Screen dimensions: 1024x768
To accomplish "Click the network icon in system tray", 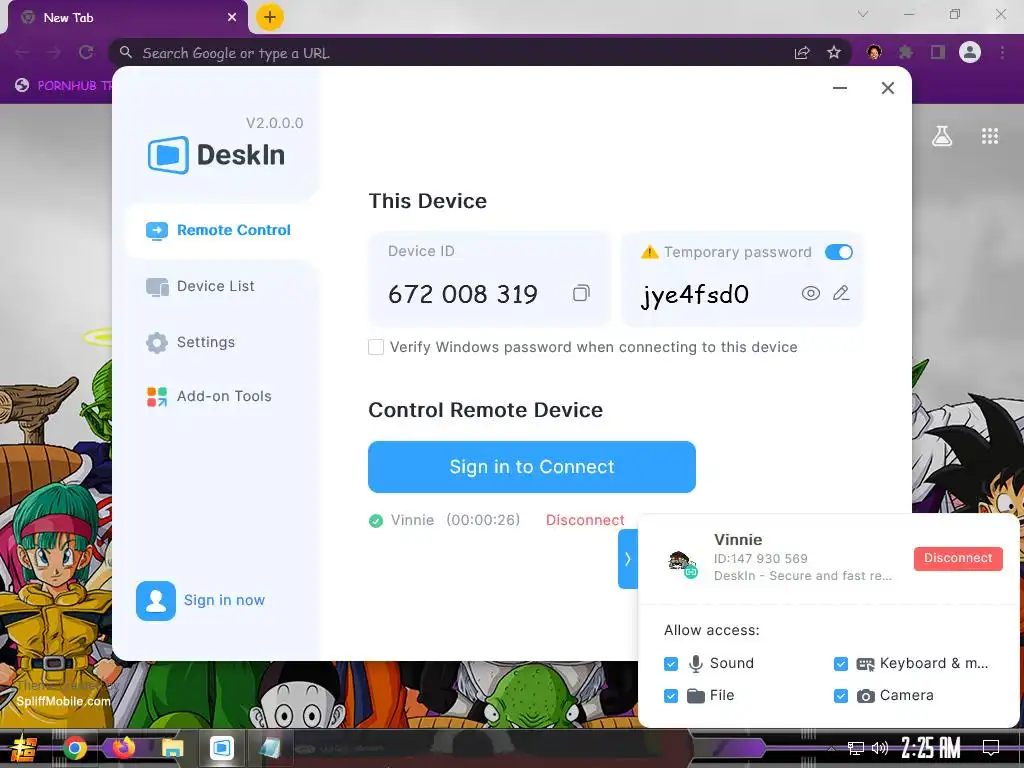I will tap(856, 748).
